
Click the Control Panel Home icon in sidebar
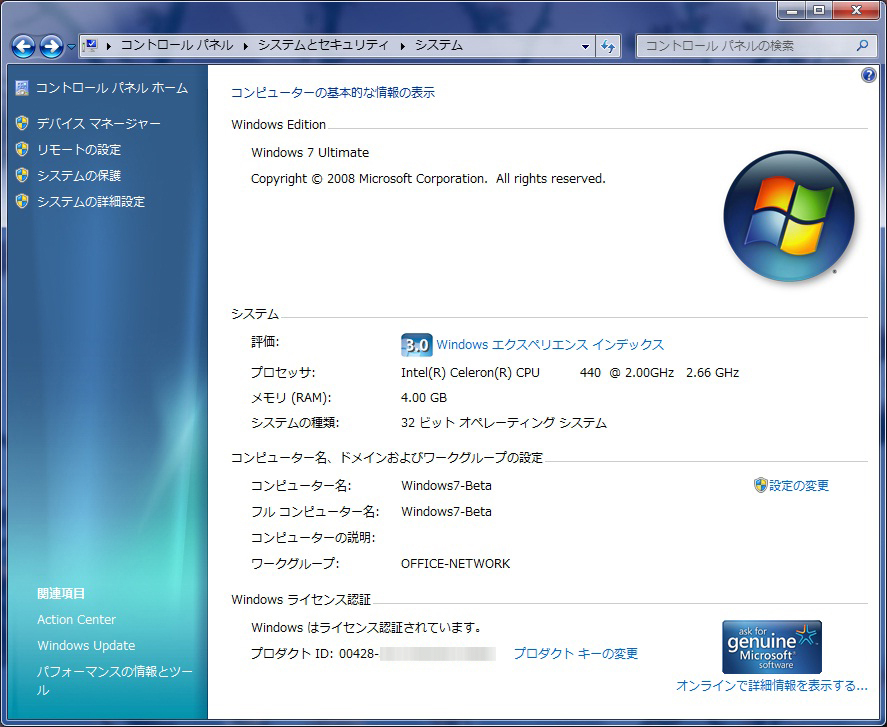tap(21, 88)
